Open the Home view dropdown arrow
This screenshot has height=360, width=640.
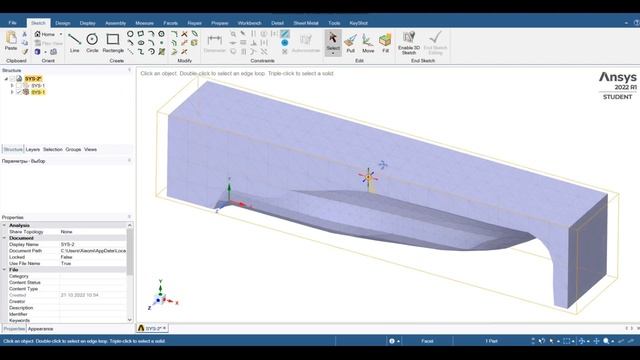61,34
